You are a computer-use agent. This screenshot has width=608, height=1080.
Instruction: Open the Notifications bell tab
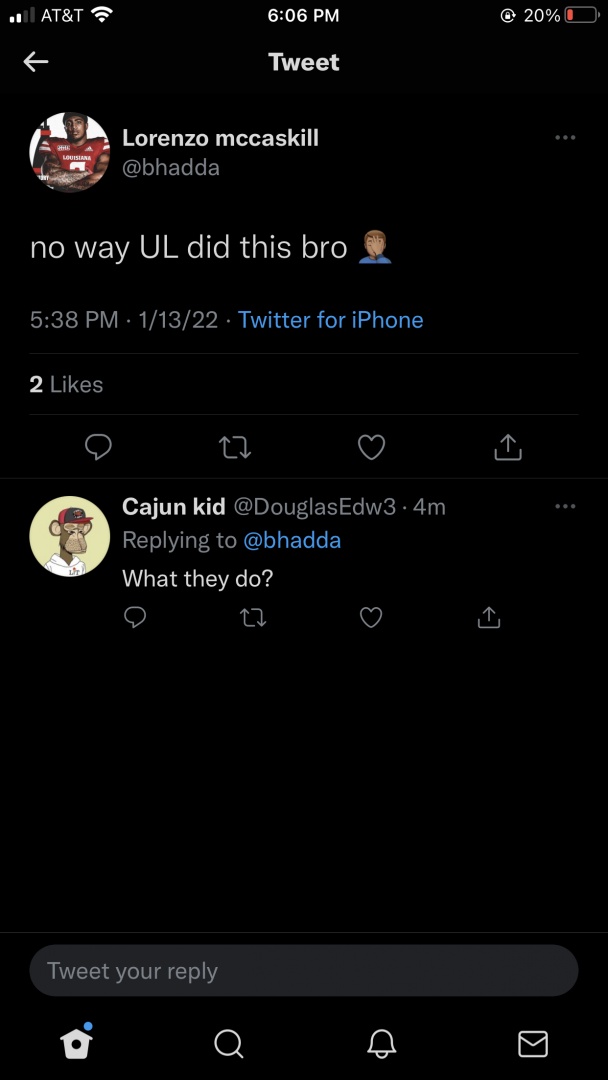coord(381,1044)
